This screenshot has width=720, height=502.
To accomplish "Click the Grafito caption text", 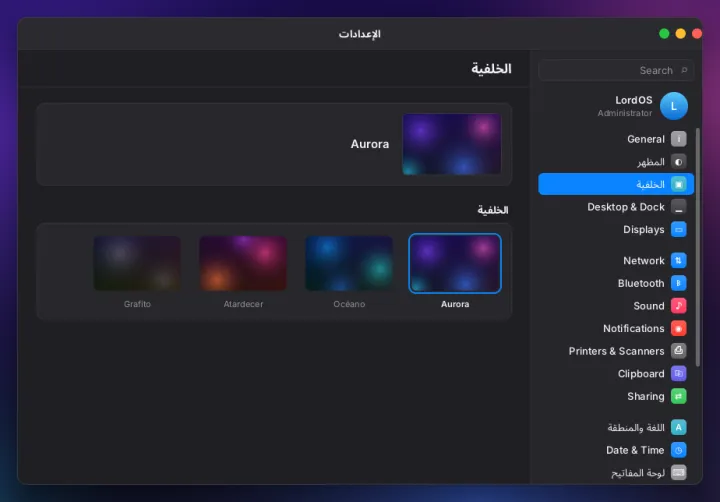I will [137, 304].
